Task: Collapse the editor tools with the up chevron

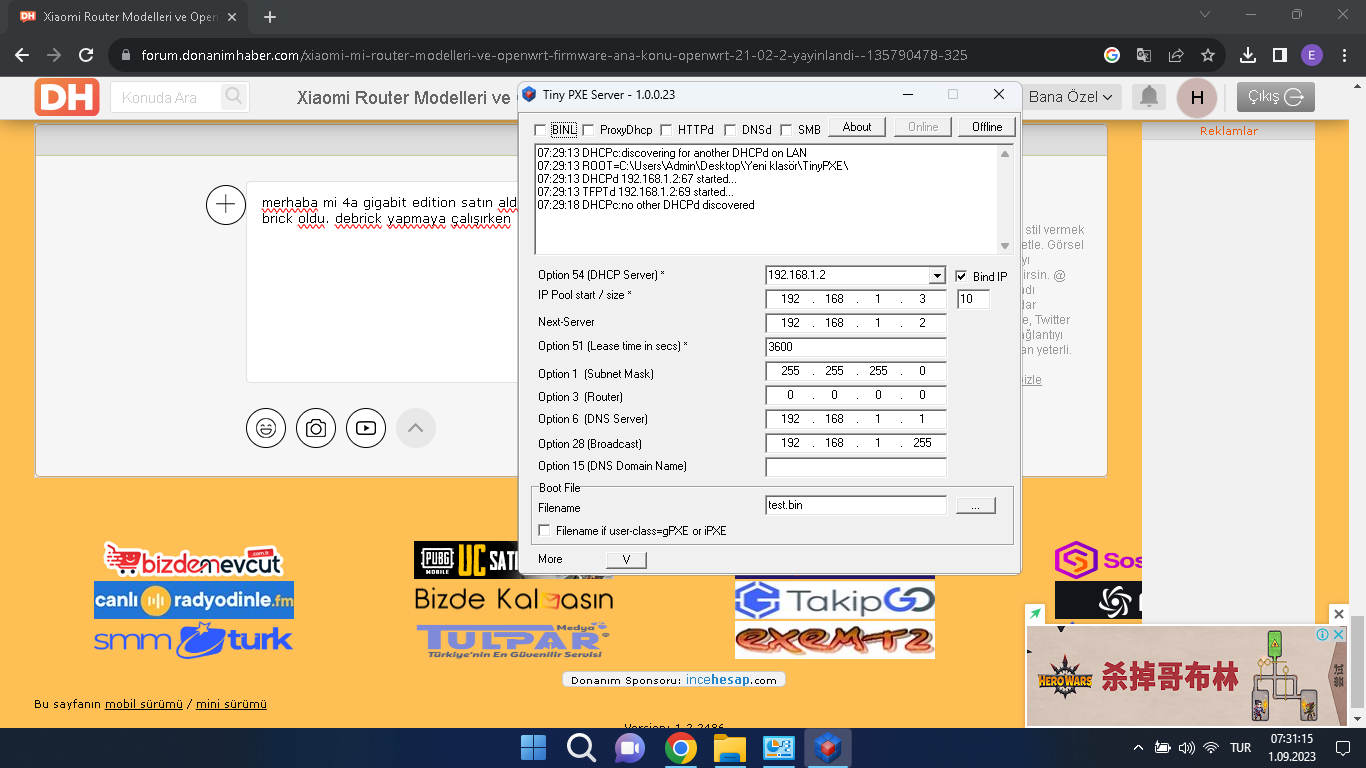Action: [x=416, y=428]
